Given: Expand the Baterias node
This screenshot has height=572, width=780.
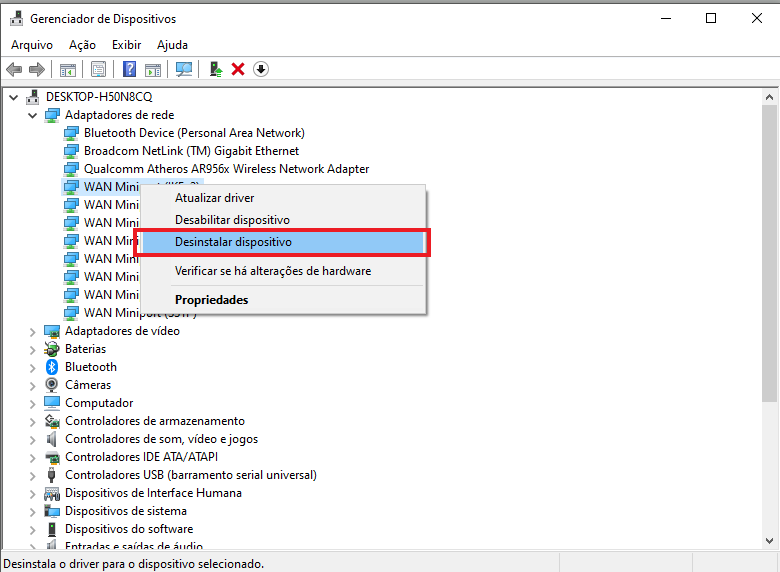Looking at the screenshot, I should [33, 350].
